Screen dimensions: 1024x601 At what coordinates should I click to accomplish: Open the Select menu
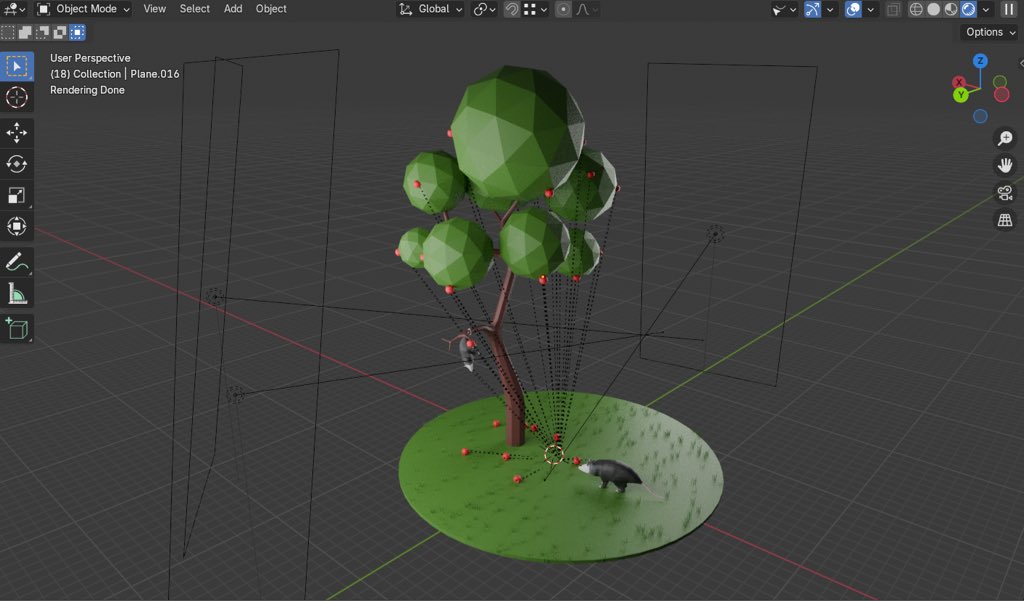coord(195,9)
